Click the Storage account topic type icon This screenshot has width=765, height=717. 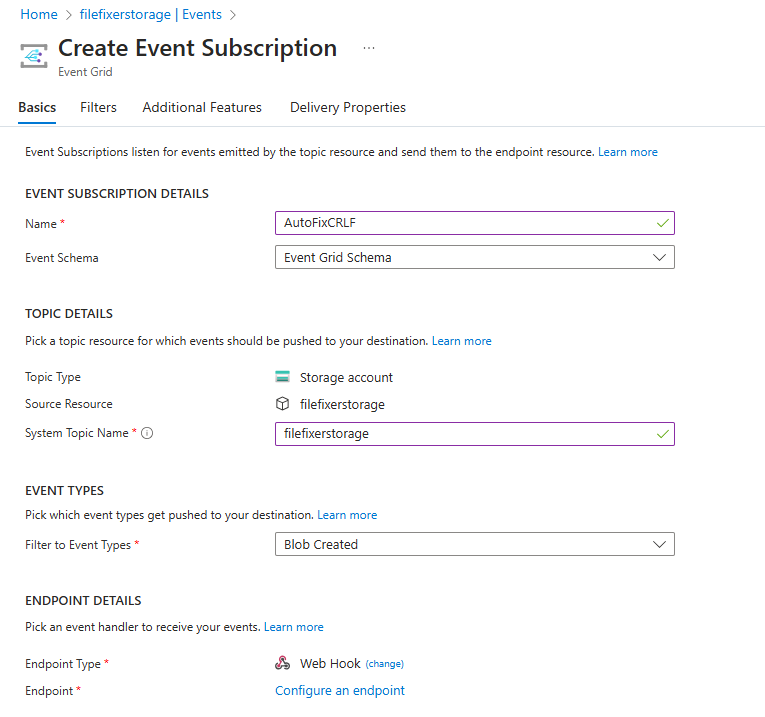pyautogui.click(x=282, y=377)
